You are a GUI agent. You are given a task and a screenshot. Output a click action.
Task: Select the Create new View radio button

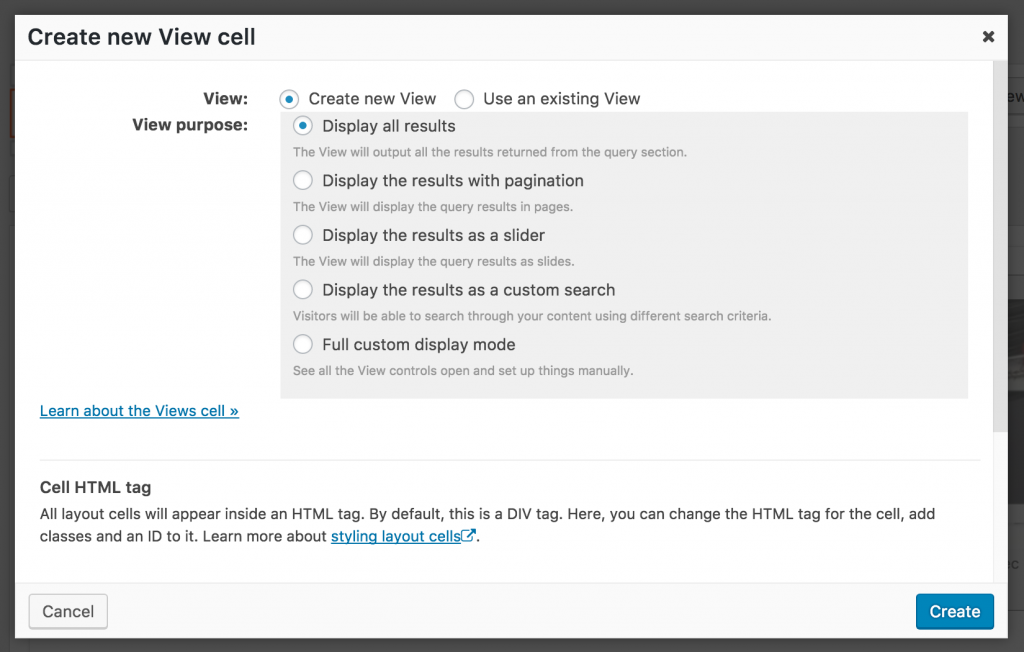point(289,99)
